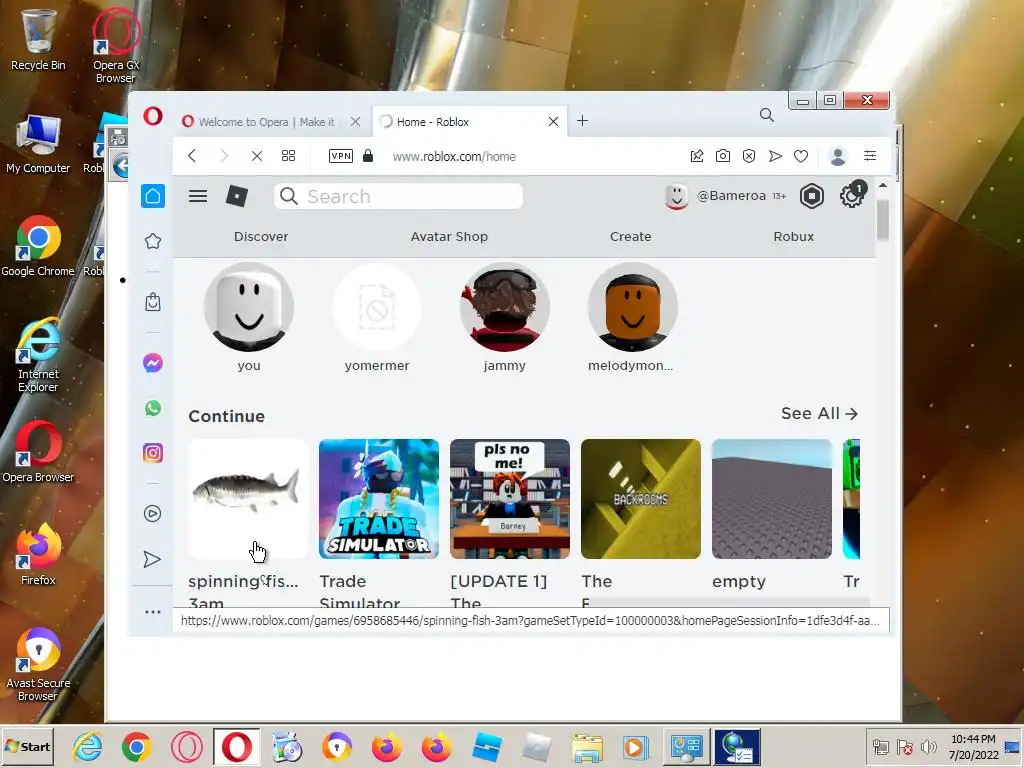Go to the Discover section
Viewport: 1024px width, 768px height.
[x=261, y=236]
